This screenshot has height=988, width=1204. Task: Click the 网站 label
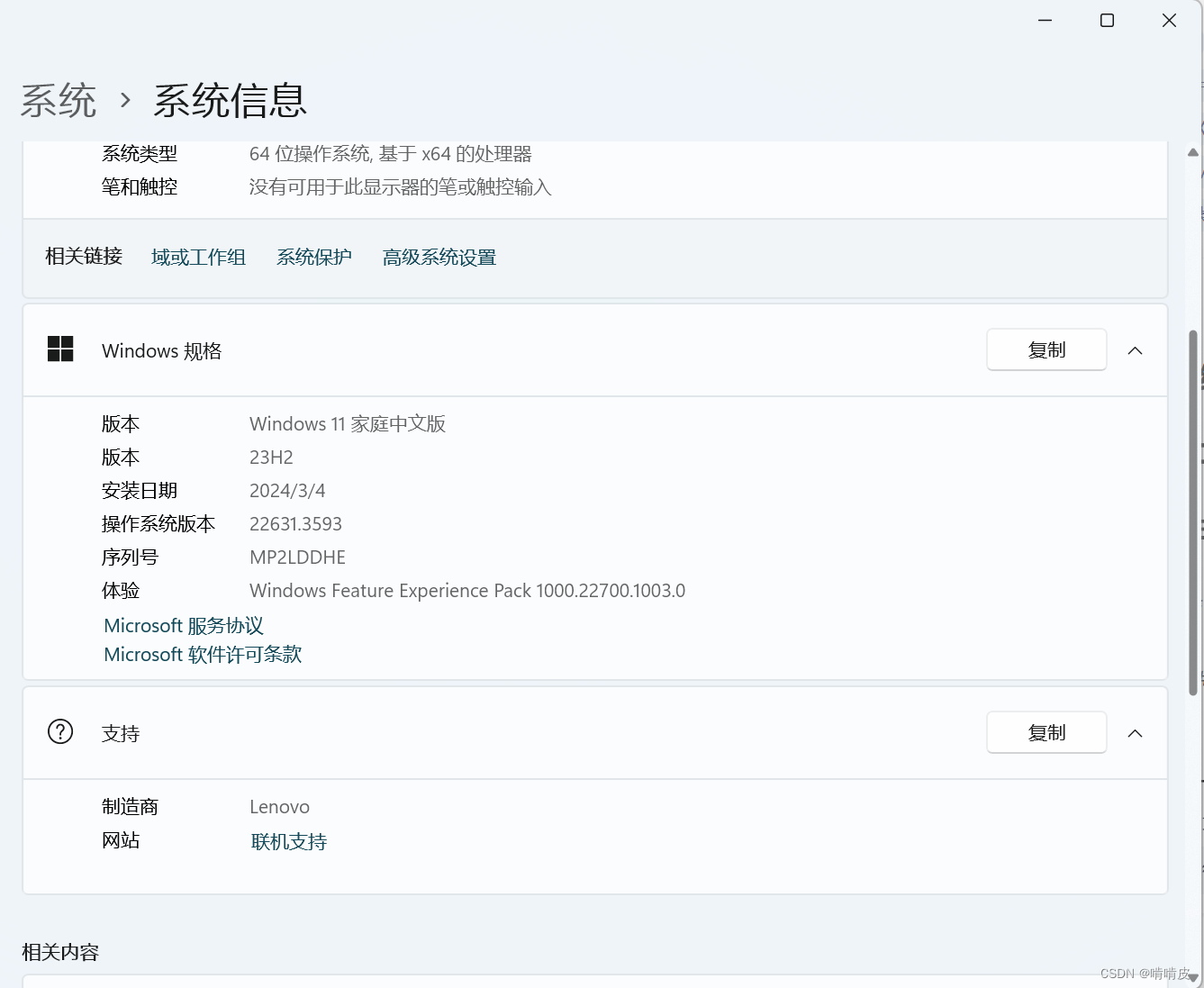pos(121,840)
